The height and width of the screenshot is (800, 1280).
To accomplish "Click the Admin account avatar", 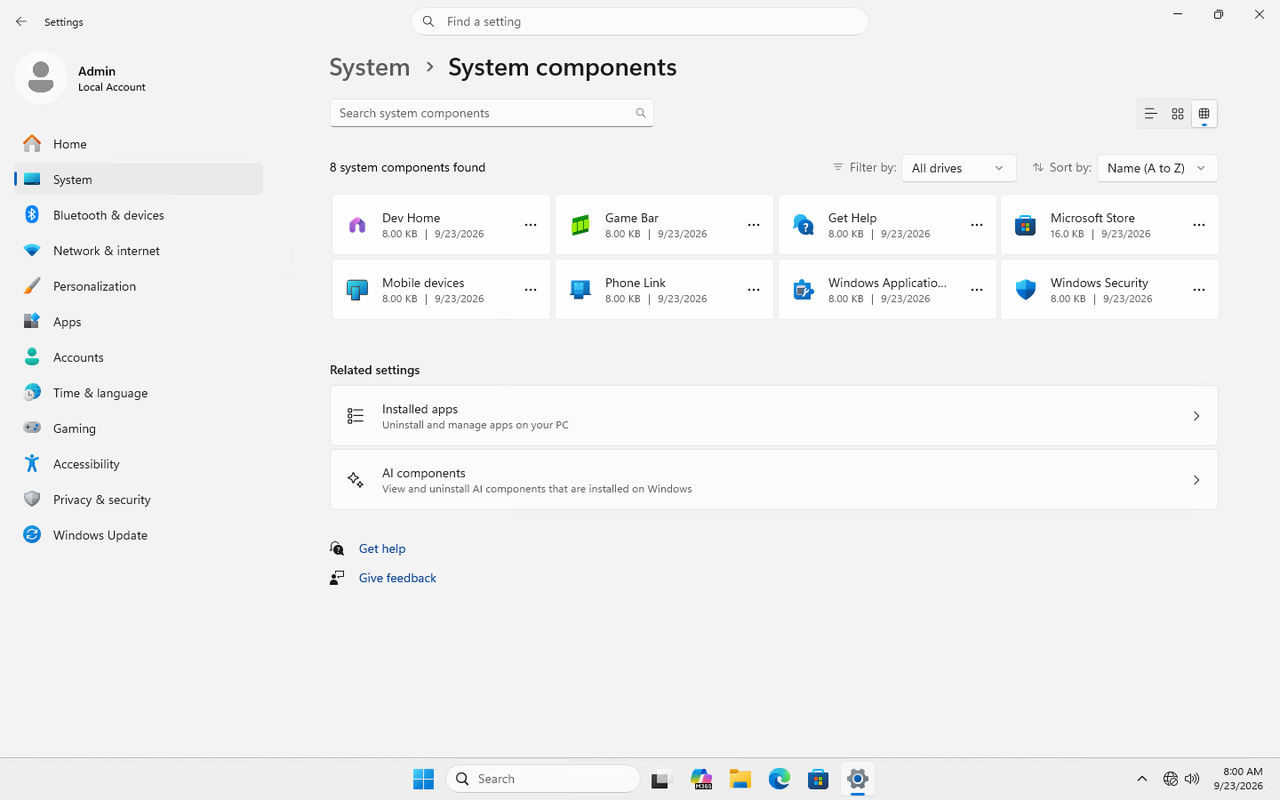I will point(40,78).
